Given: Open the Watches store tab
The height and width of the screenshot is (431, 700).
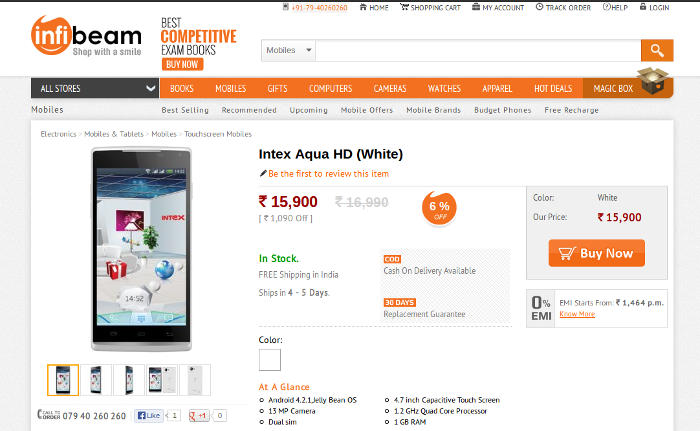Looking at the screenshot, I should [444, 88].
